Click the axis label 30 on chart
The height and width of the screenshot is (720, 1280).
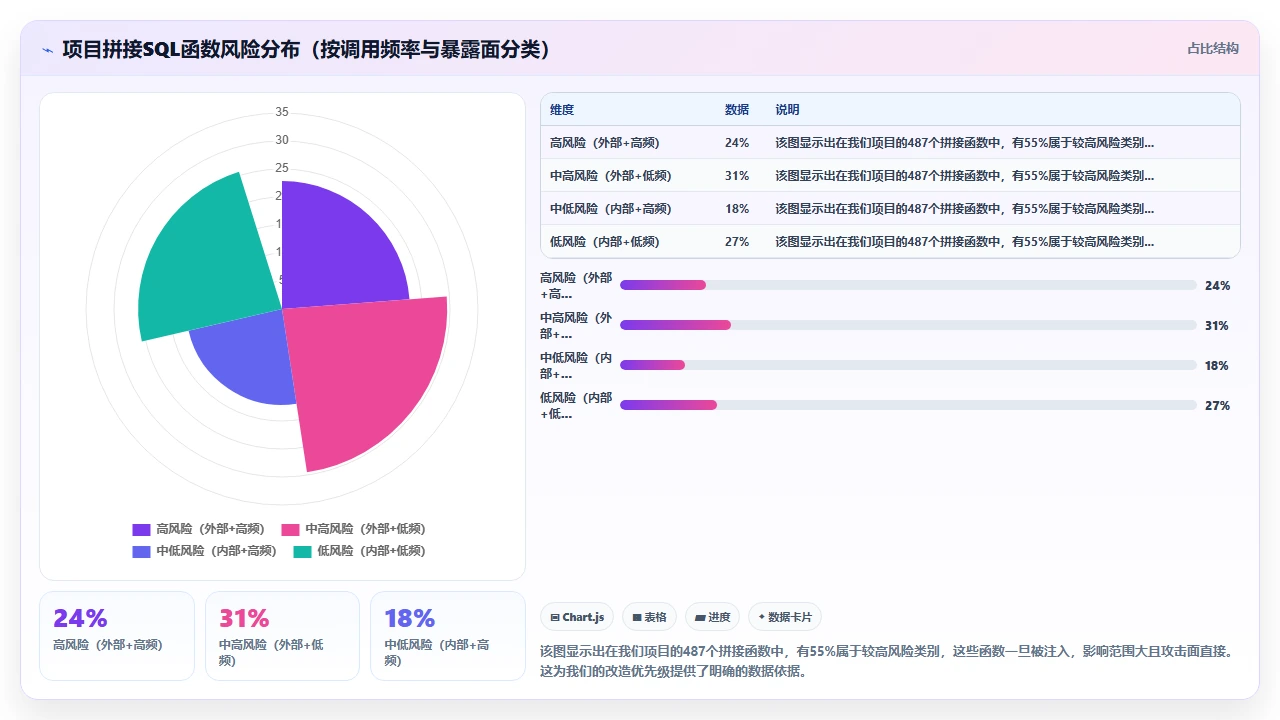click(282, 140)
